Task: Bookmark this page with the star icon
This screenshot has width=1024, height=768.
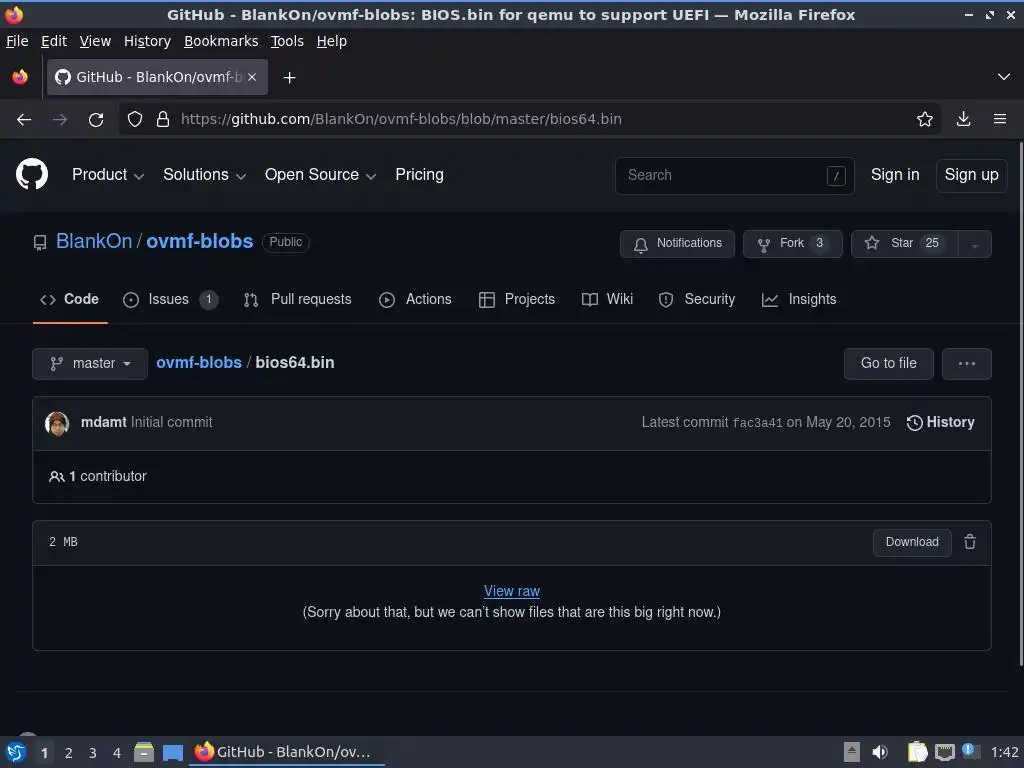Action: pos(925,120)
